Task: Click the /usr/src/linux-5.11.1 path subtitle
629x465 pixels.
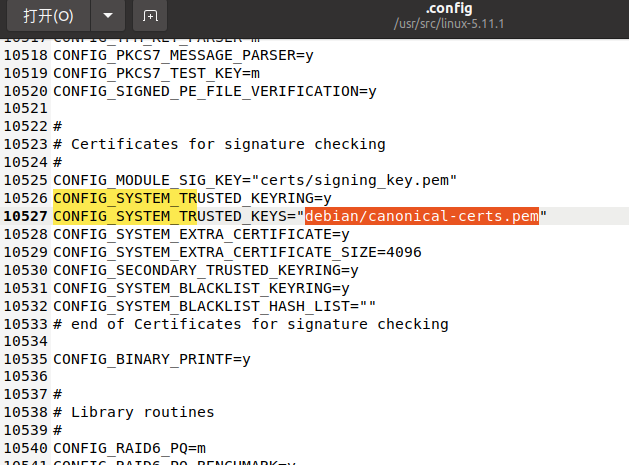Action: 449,24
